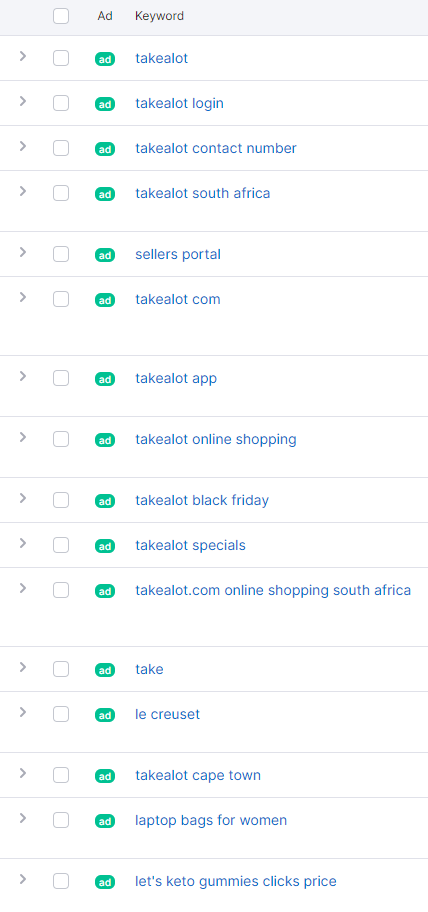The width and height of the screenshot is (428, 912).
Task: Select the takealot cape town row checkbox
Action: 61,775
